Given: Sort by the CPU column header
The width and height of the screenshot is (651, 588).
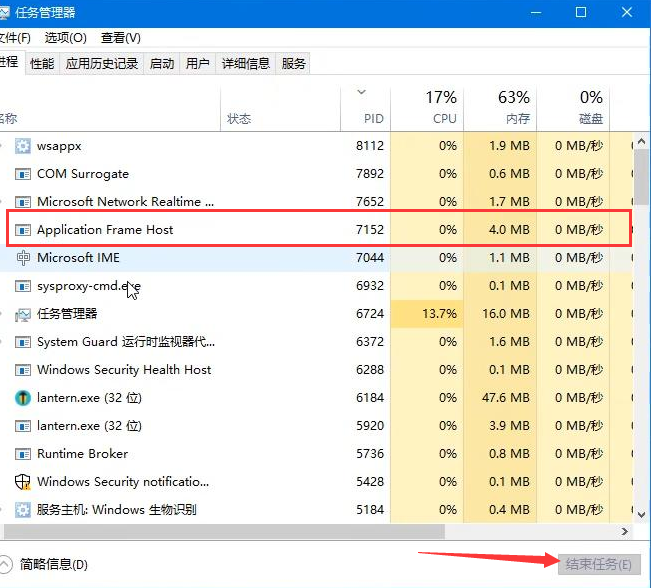Looking at the screenshot, I should pyautogui.click(x=427, y=109).
